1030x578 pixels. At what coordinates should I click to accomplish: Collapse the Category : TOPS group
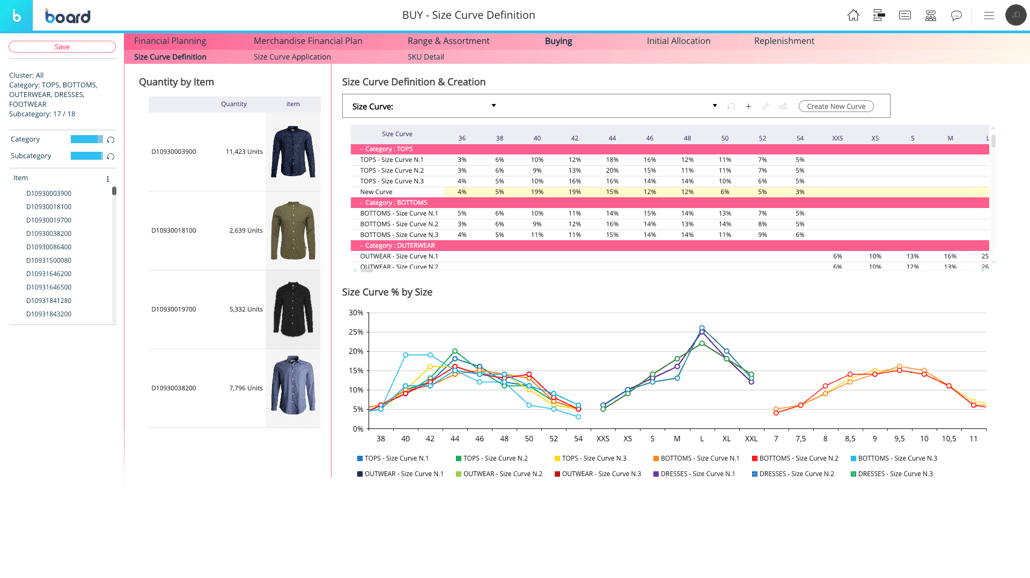point(361,149)
